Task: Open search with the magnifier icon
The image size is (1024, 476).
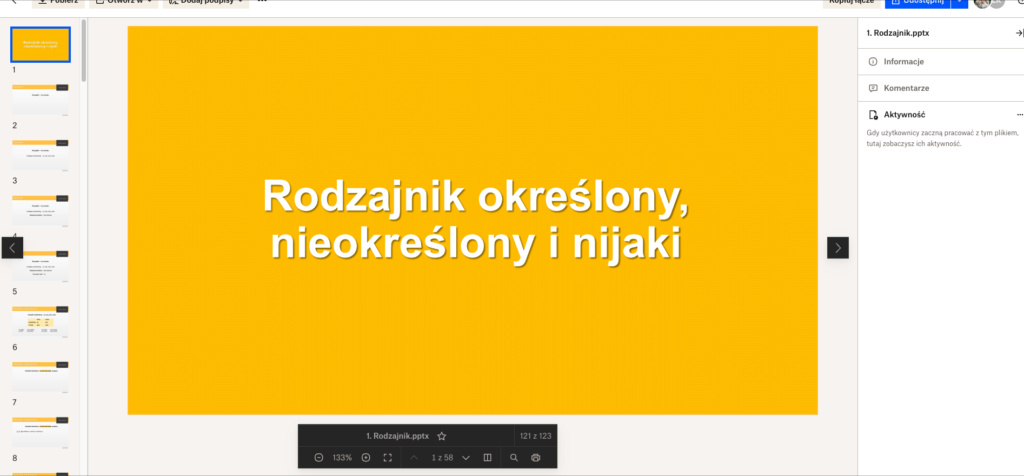Action: (x=514, y=457)
